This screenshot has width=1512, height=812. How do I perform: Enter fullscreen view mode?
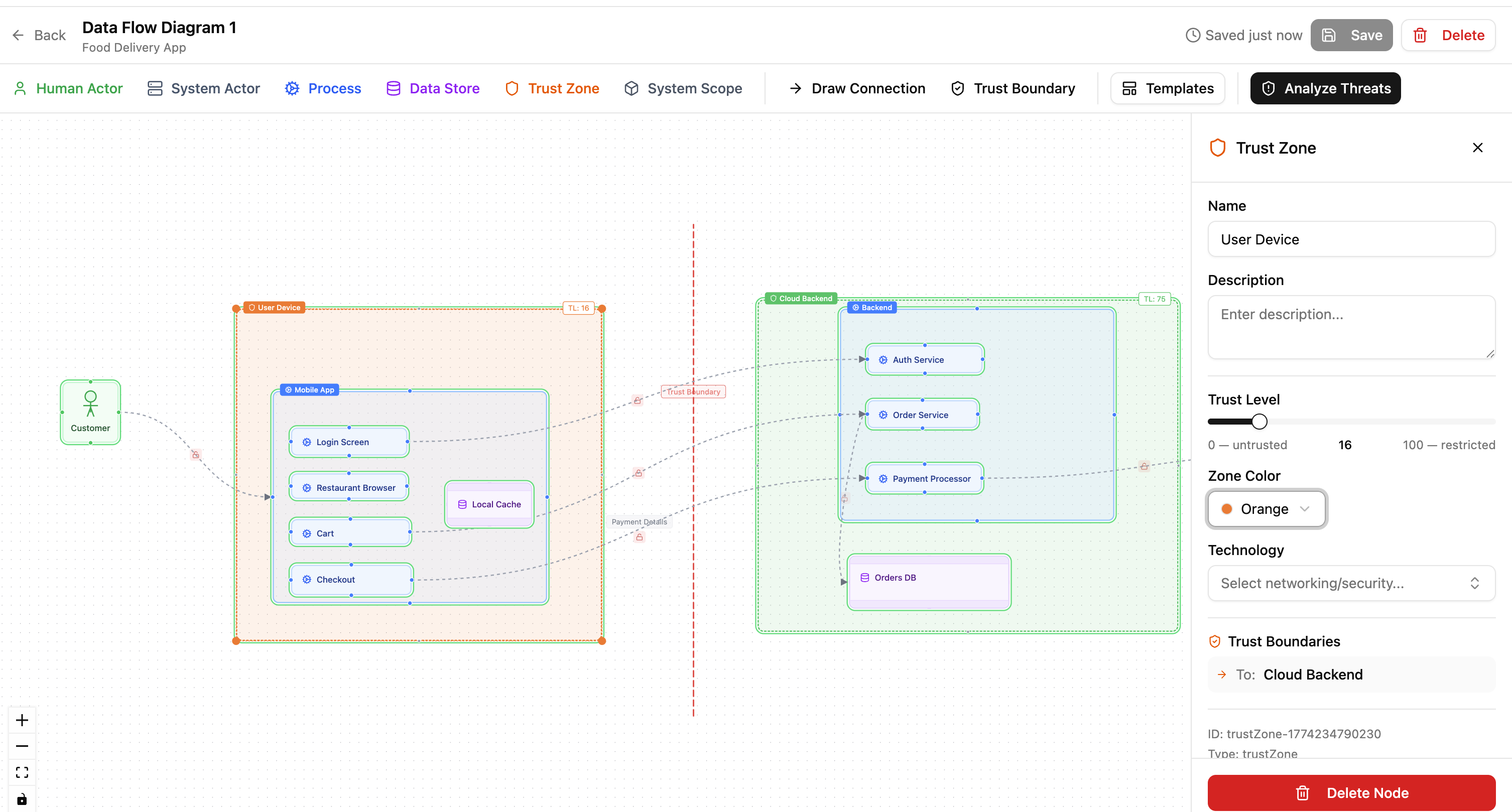point(22,772)
